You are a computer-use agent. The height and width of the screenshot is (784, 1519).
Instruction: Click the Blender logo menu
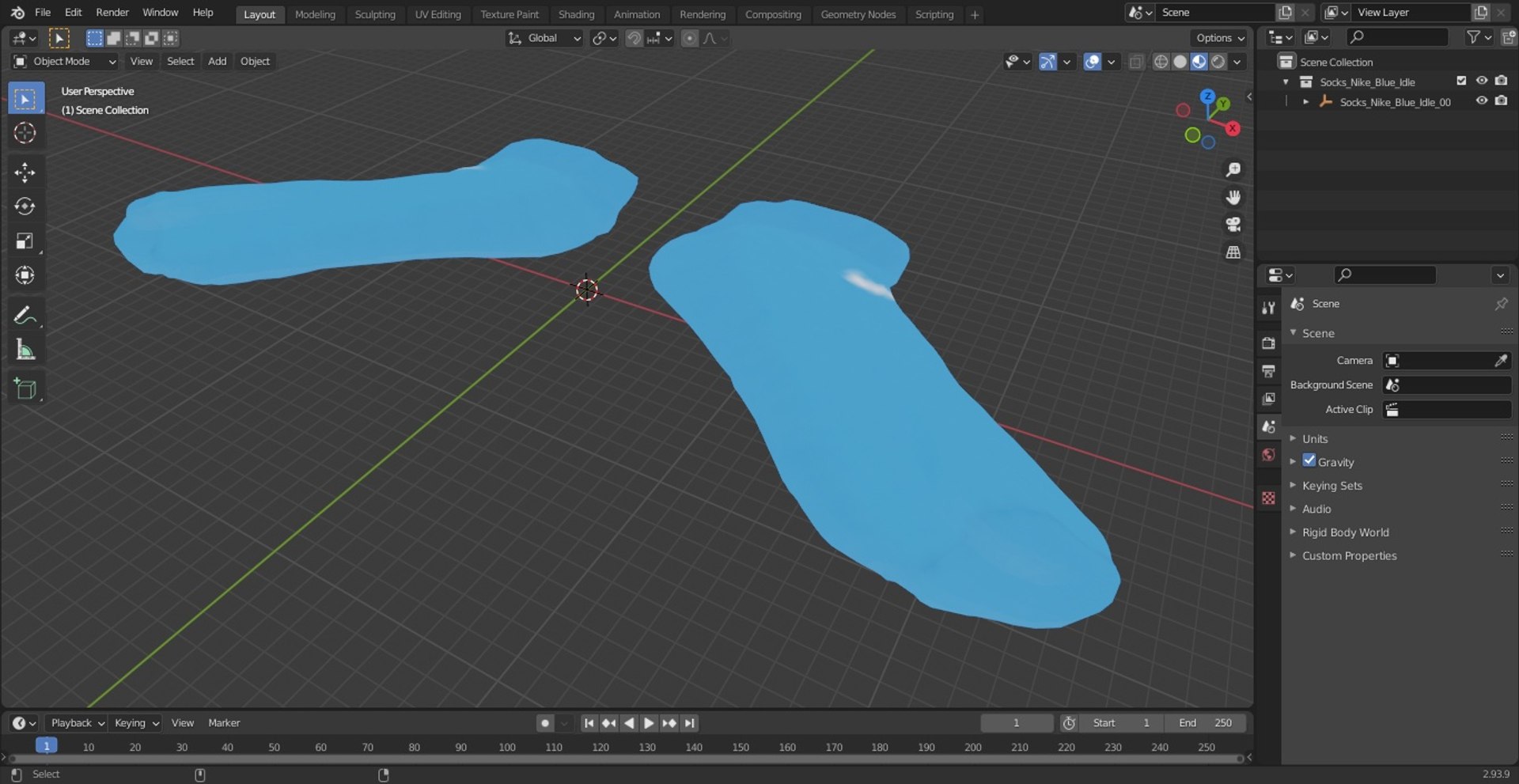(17, 13)
